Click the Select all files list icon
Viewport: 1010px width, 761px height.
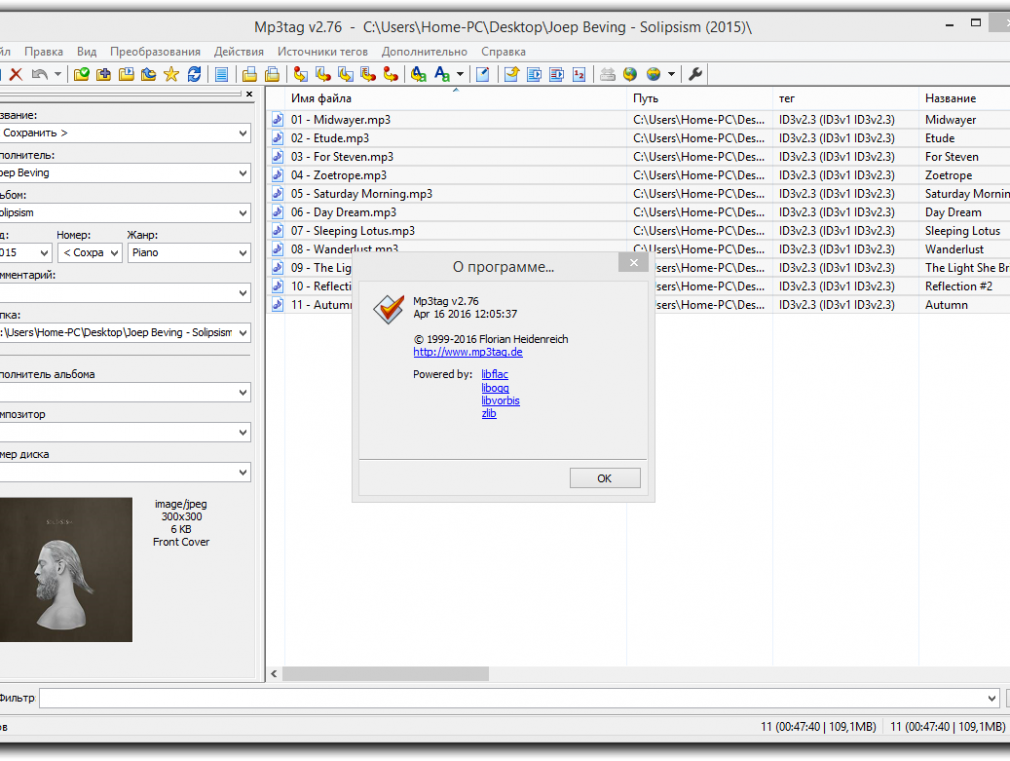[222, 74]
